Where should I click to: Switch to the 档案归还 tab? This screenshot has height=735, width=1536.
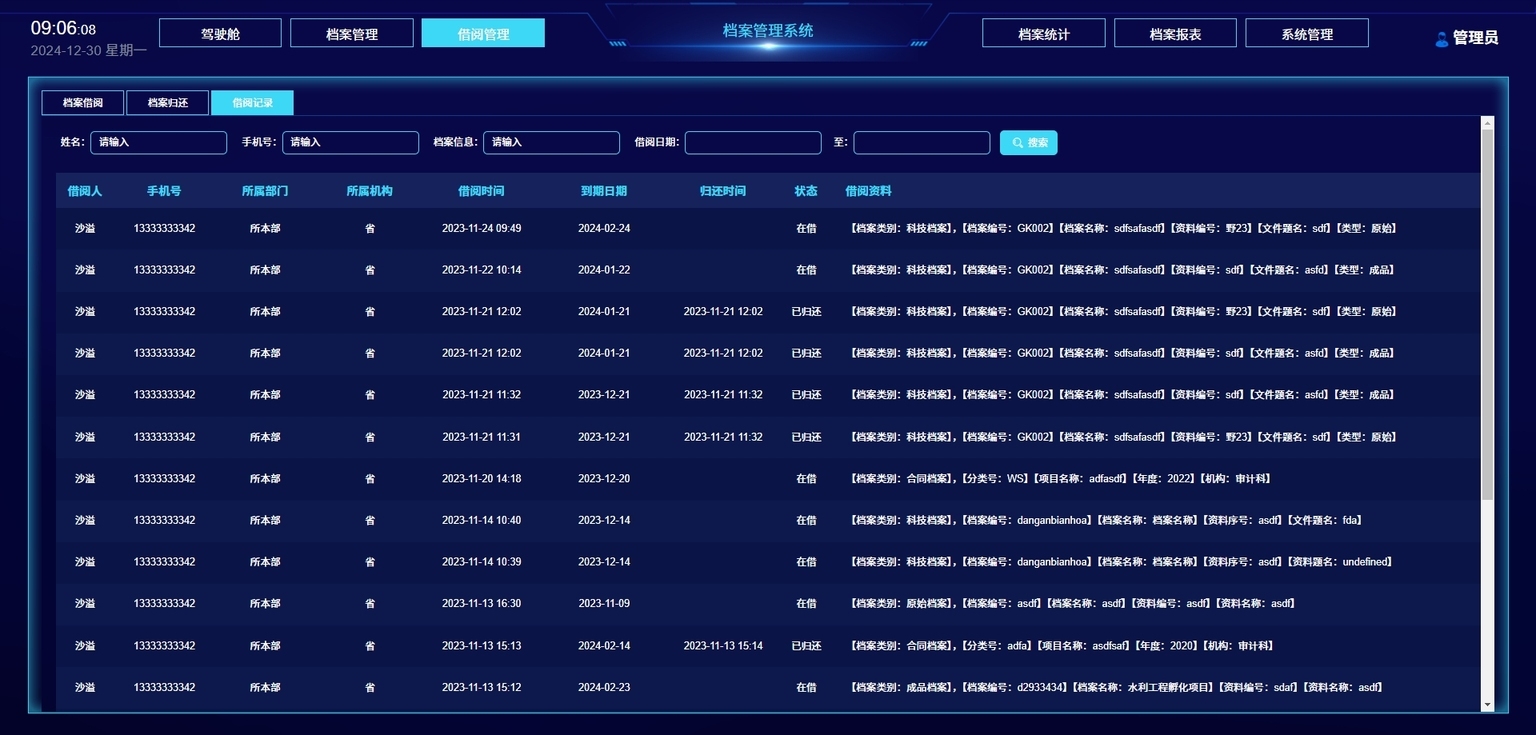[168, 102]
